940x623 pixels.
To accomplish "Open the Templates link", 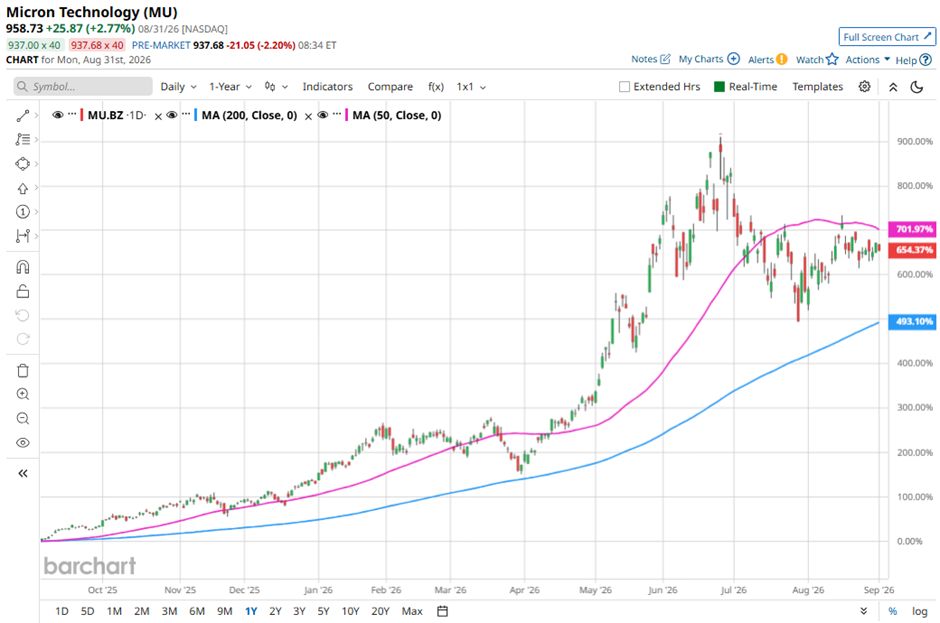I will [817, 86].
